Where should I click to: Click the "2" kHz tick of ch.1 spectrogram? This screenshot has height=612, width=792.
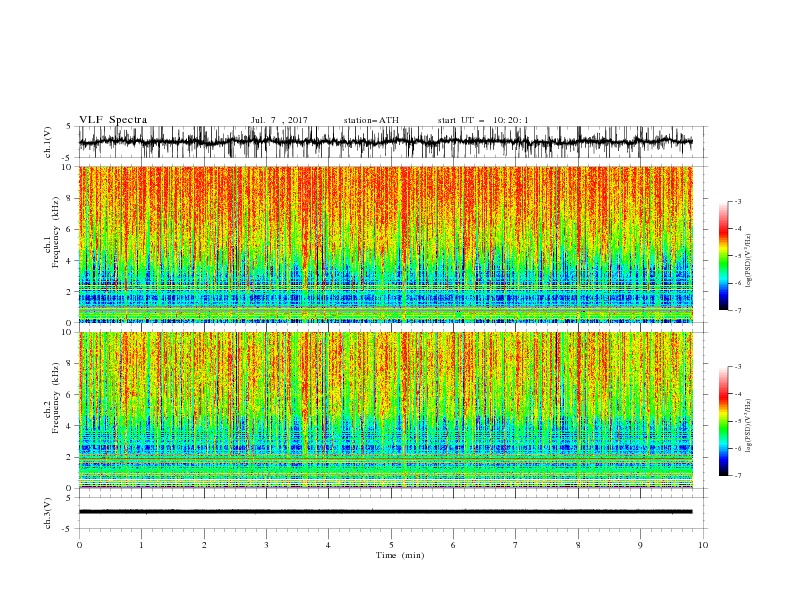[69, 292]
